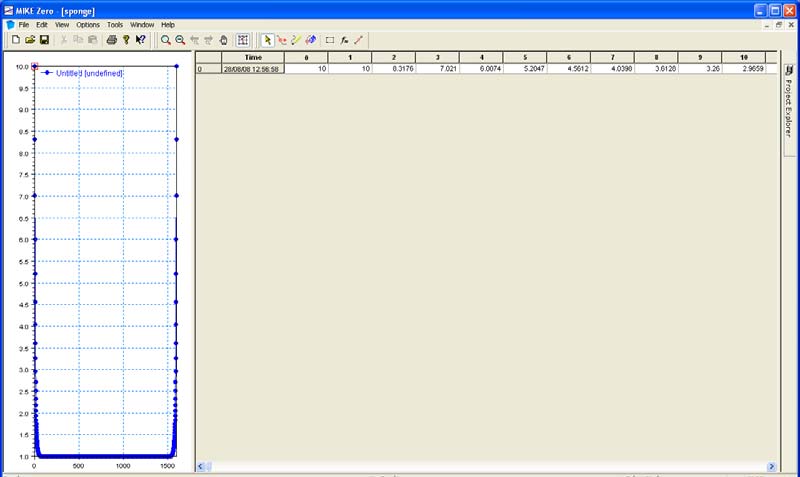Select column header 0
Screen dimensions: 800x477
(306, 58)
